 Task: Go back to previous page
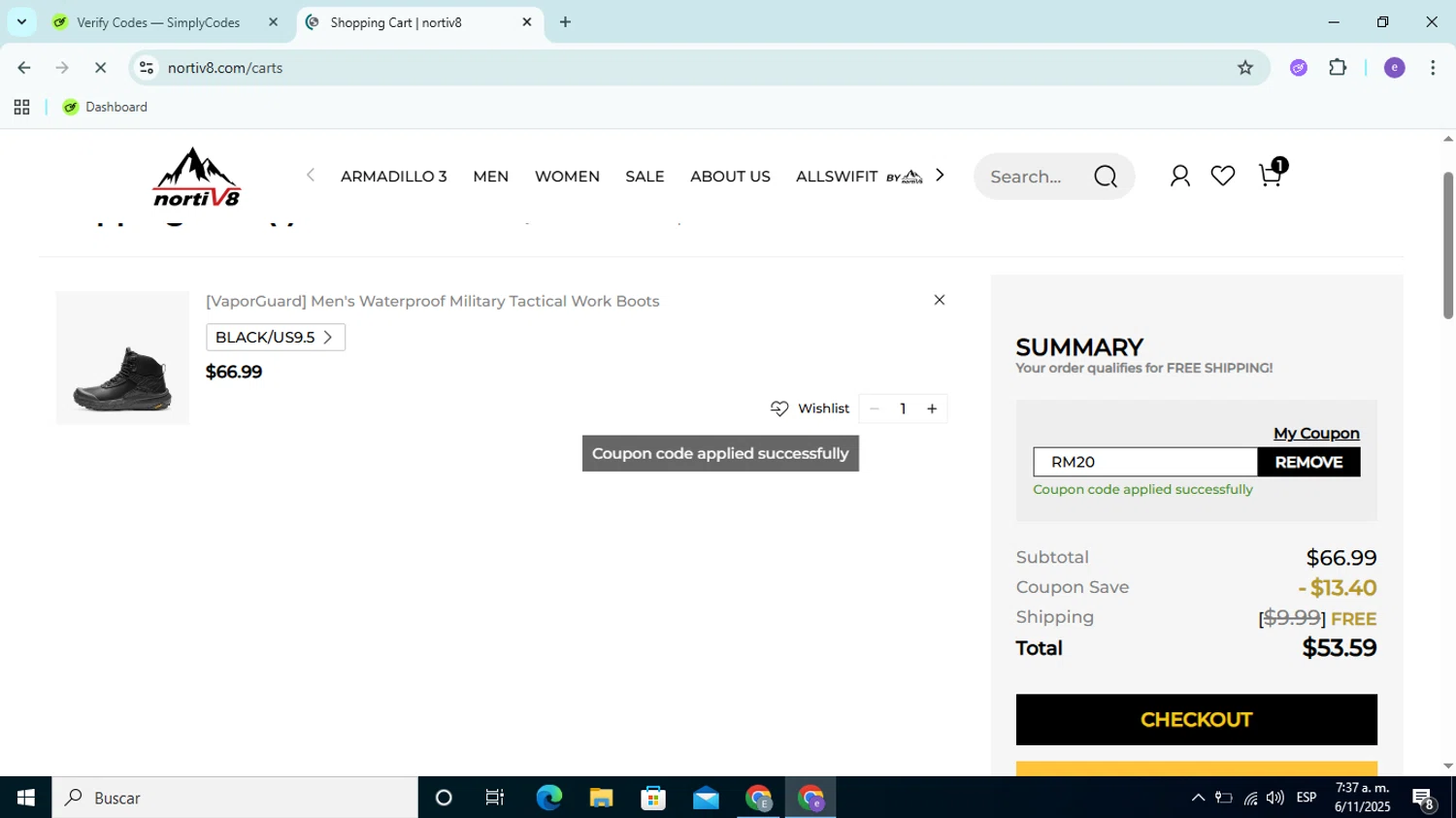pos(24,67)
